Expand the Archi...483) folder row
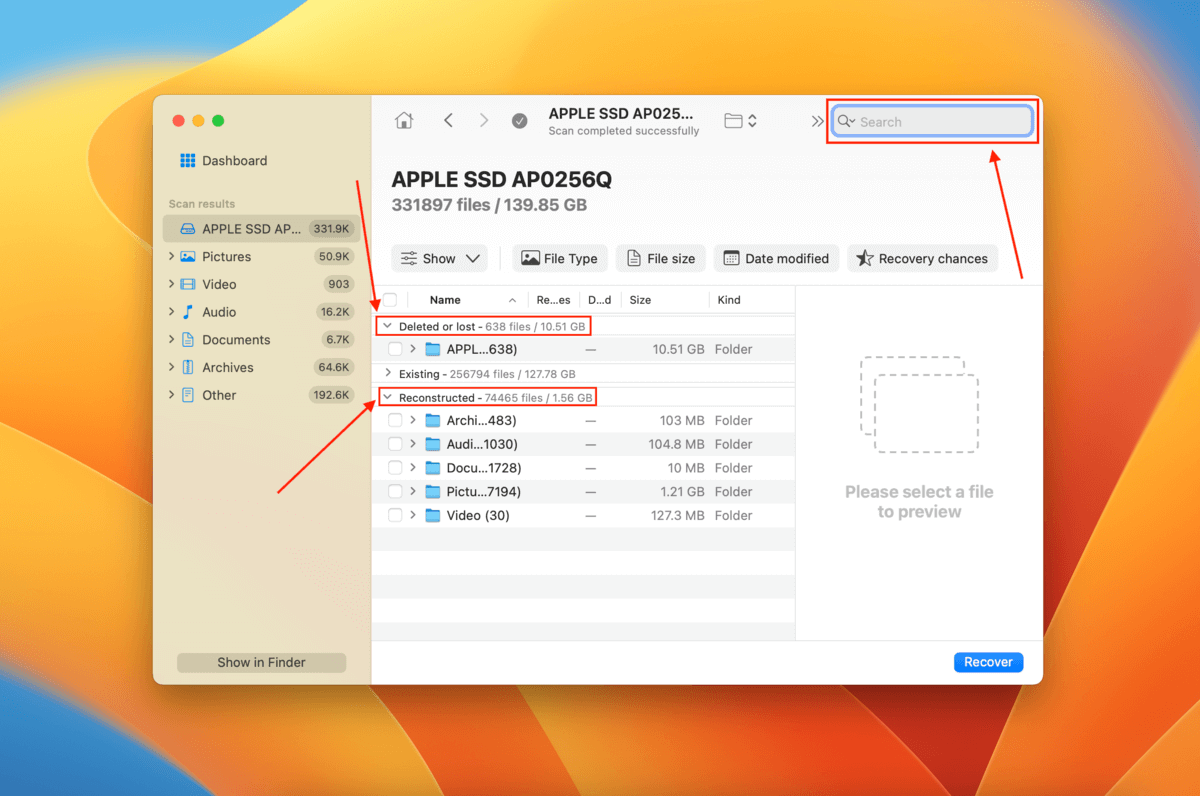 [413, 421]
